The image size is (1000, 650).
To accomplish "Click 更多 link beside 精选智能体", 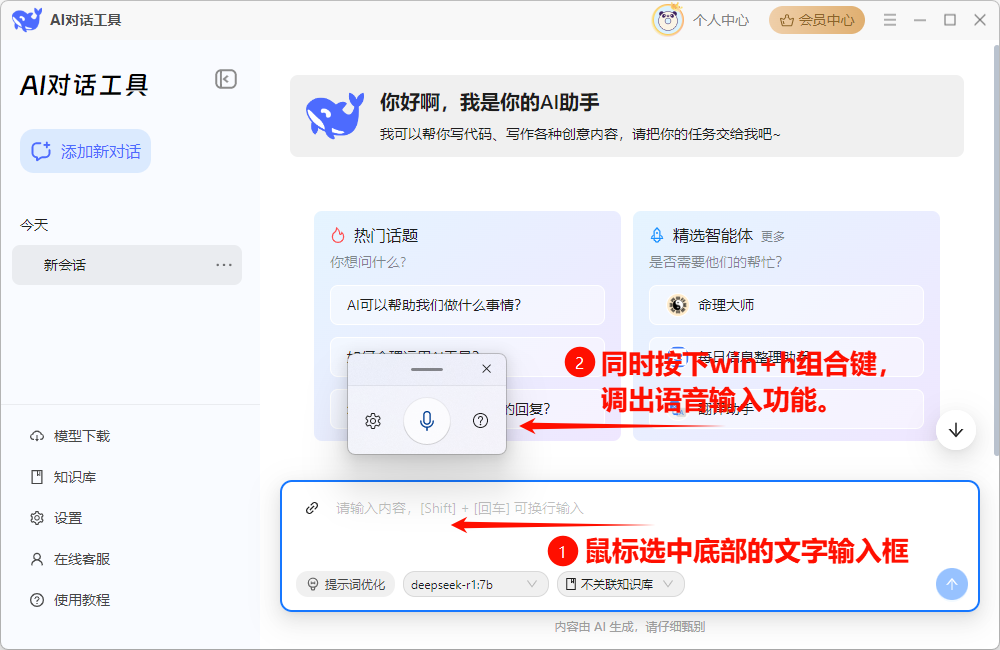I will coord(773,237).
